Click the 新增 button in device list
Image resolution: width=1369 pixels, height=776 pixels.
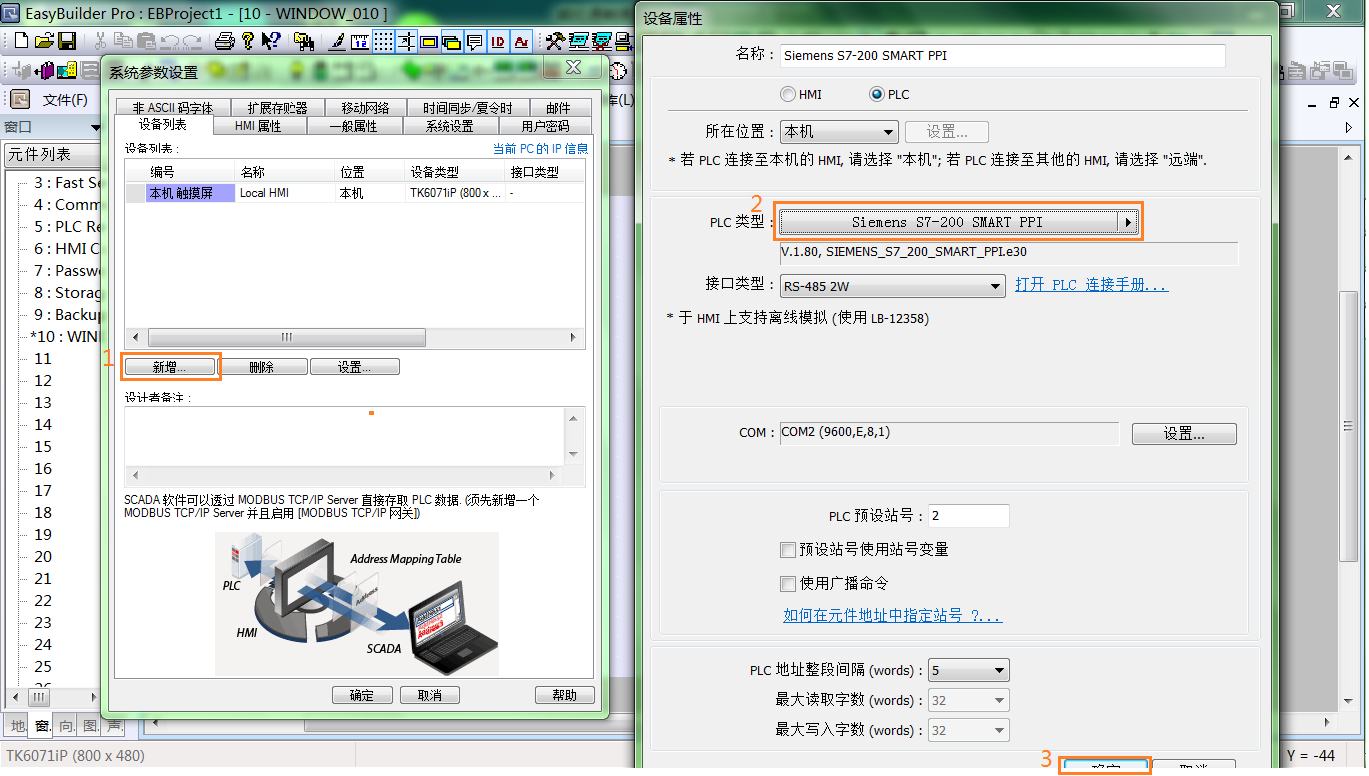tap(169, 367)
